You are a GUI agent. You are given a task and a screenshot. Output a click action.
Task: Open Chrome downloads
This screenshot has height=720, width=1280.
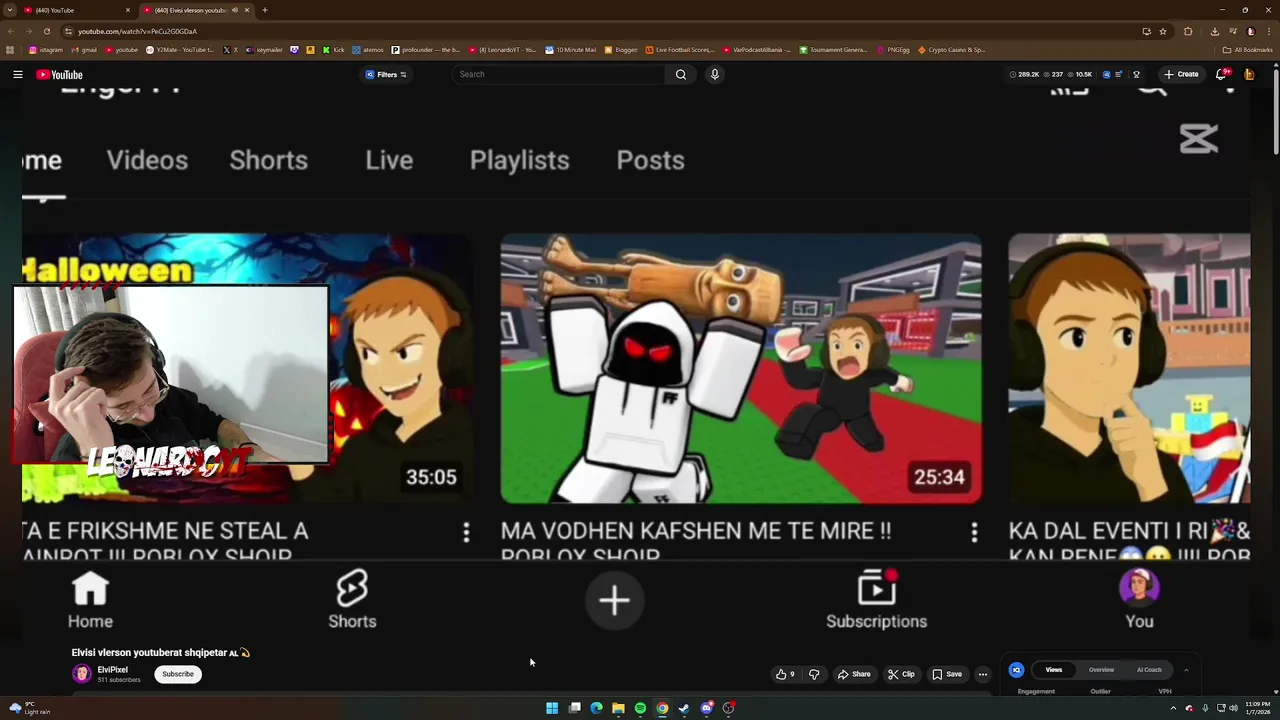[1214, 31]
